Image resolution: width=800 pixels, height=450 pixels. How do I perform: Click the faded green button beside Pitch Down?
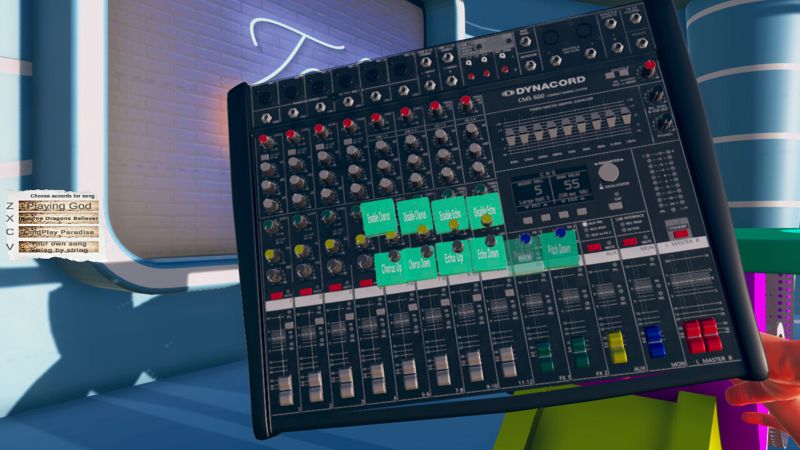tap(524, 255)
